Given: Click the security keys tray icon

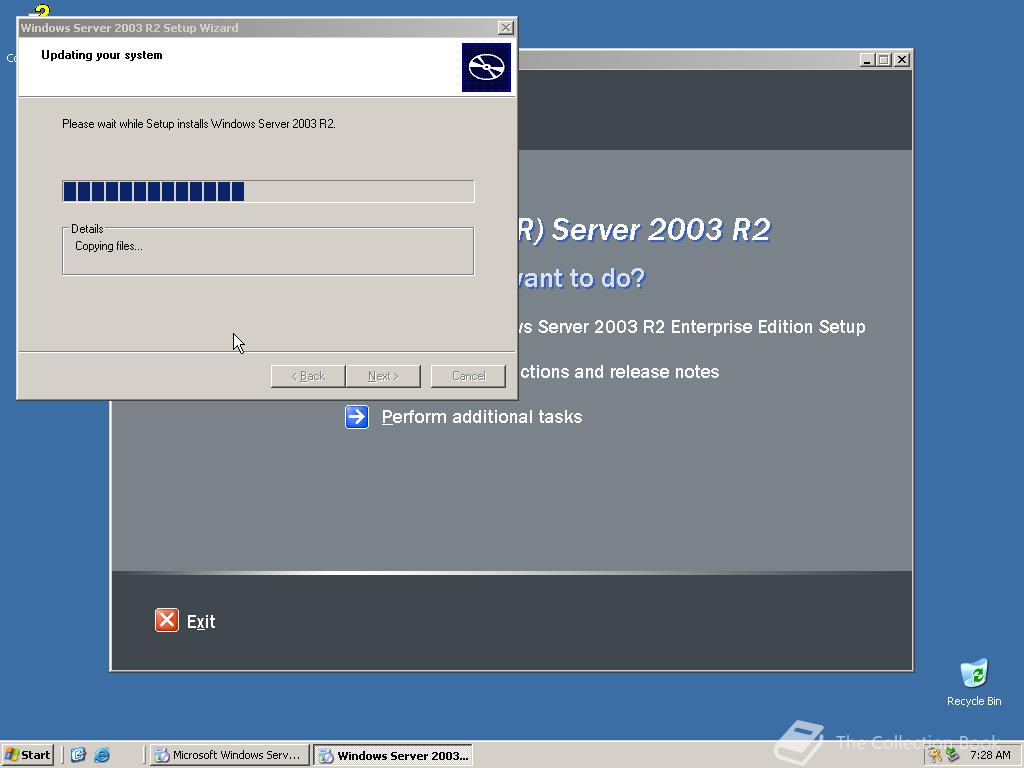Looking at the screenshot, I should tap(936, 755).
